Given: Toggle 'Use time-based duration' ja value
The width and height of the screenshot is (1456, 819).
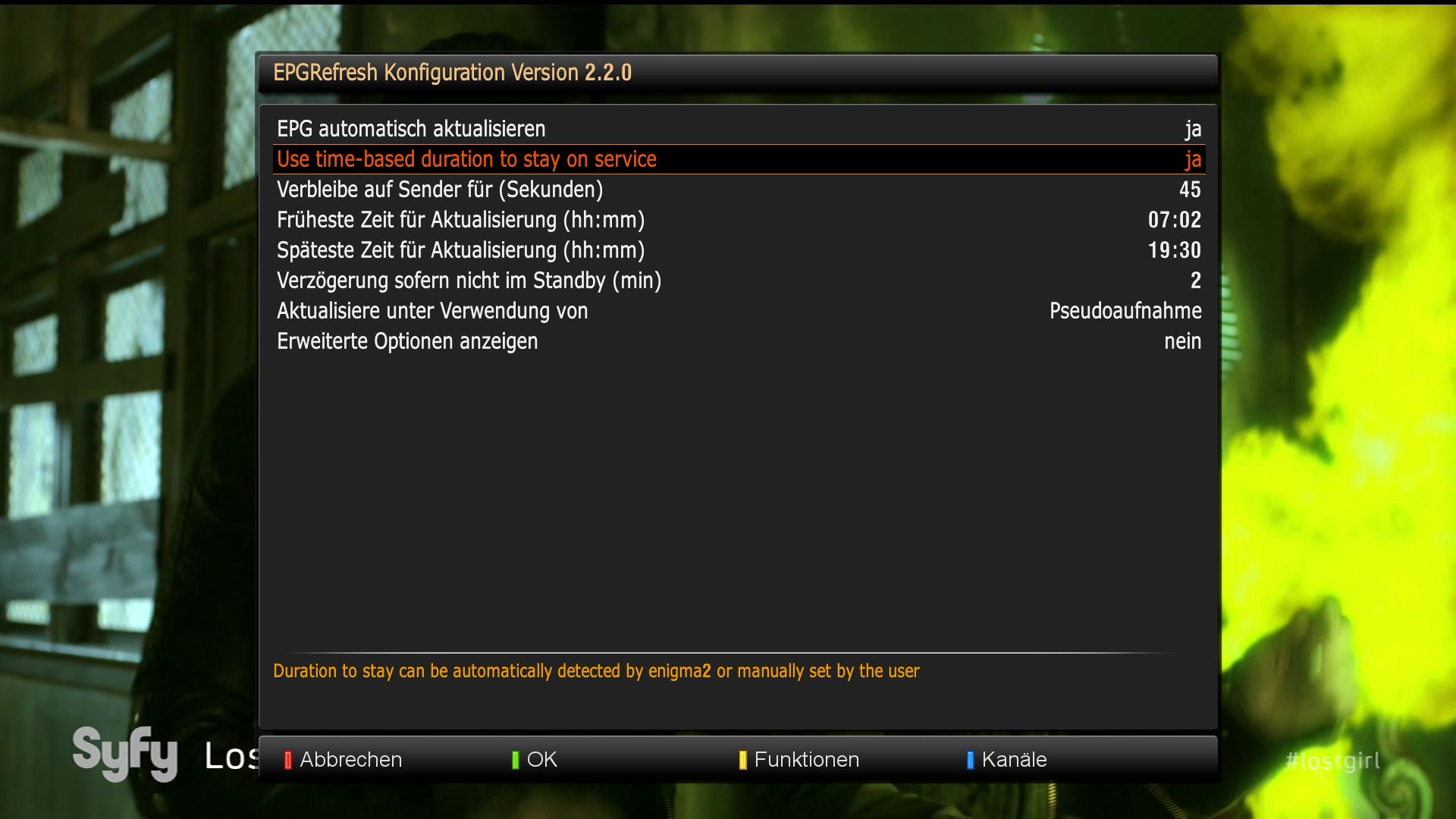Looking at the screenshot, I should tap(1193, 160).
